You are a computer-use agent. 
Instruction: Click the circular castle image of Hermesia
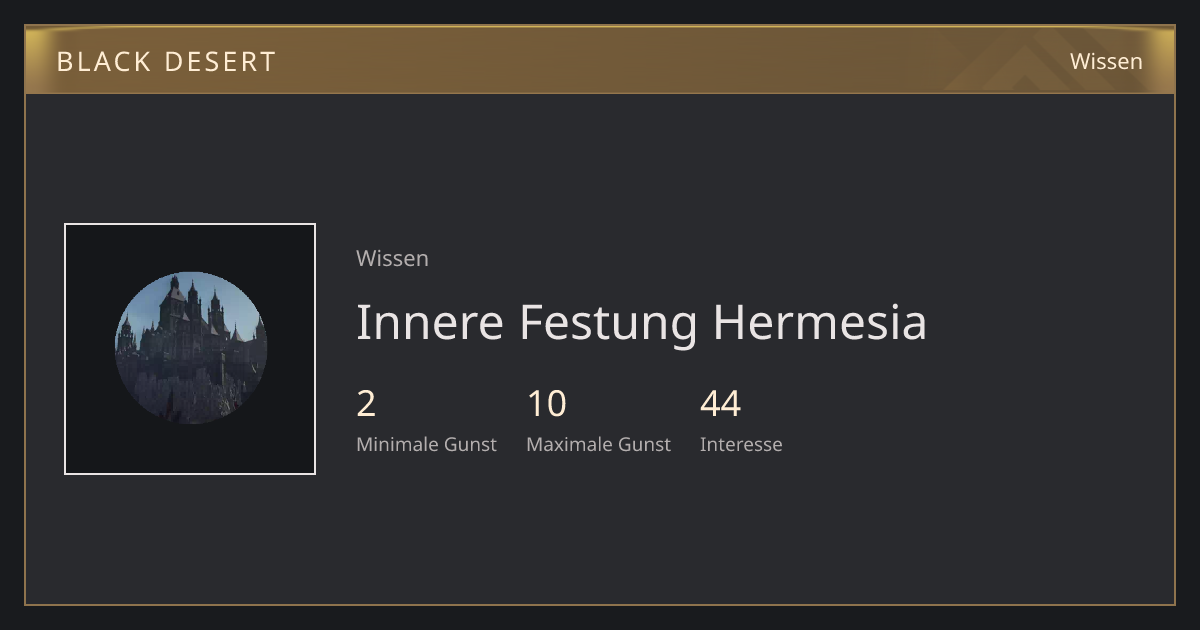coord(190,348)
